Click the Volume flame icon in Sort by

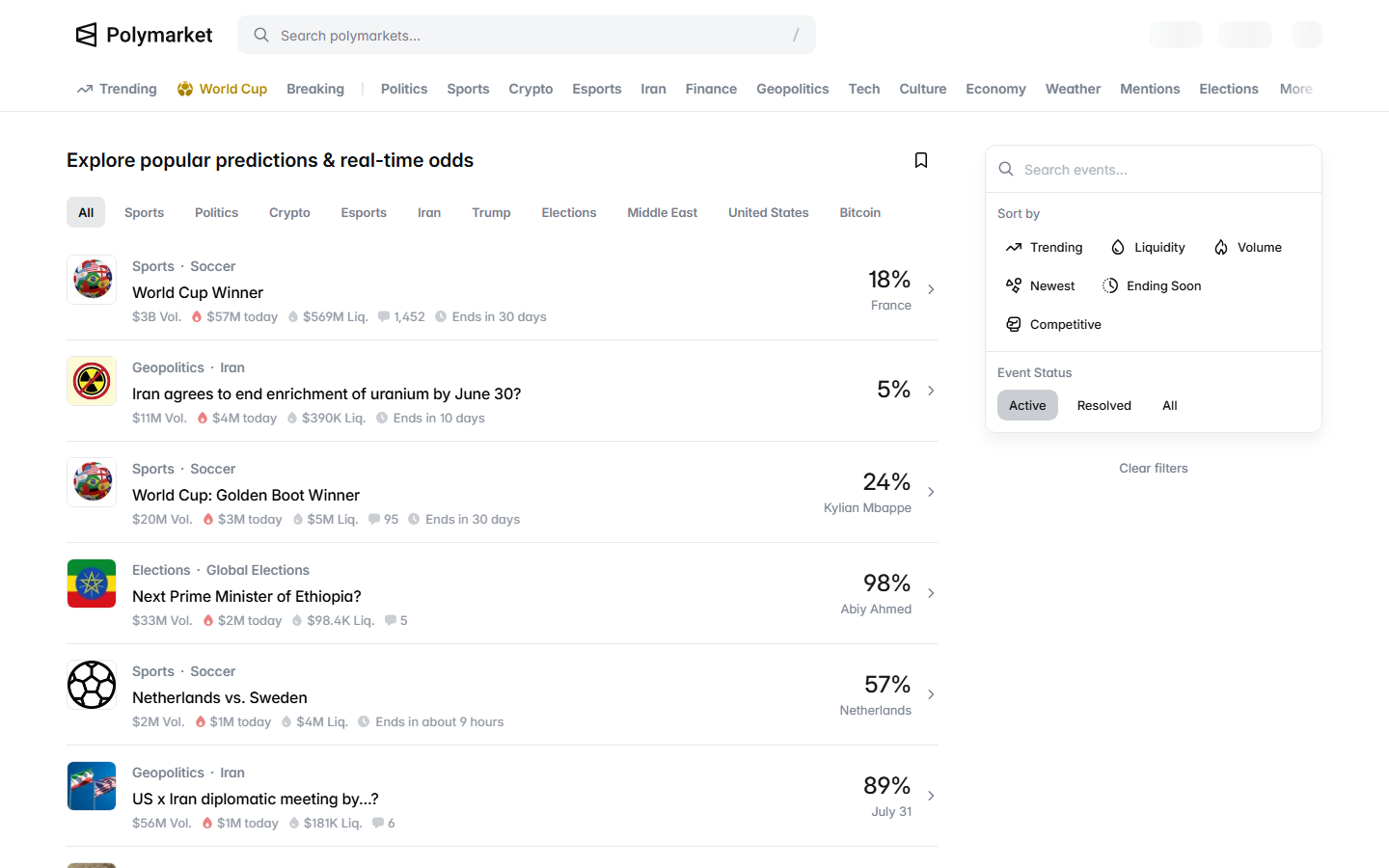(x=1221, y=247)
